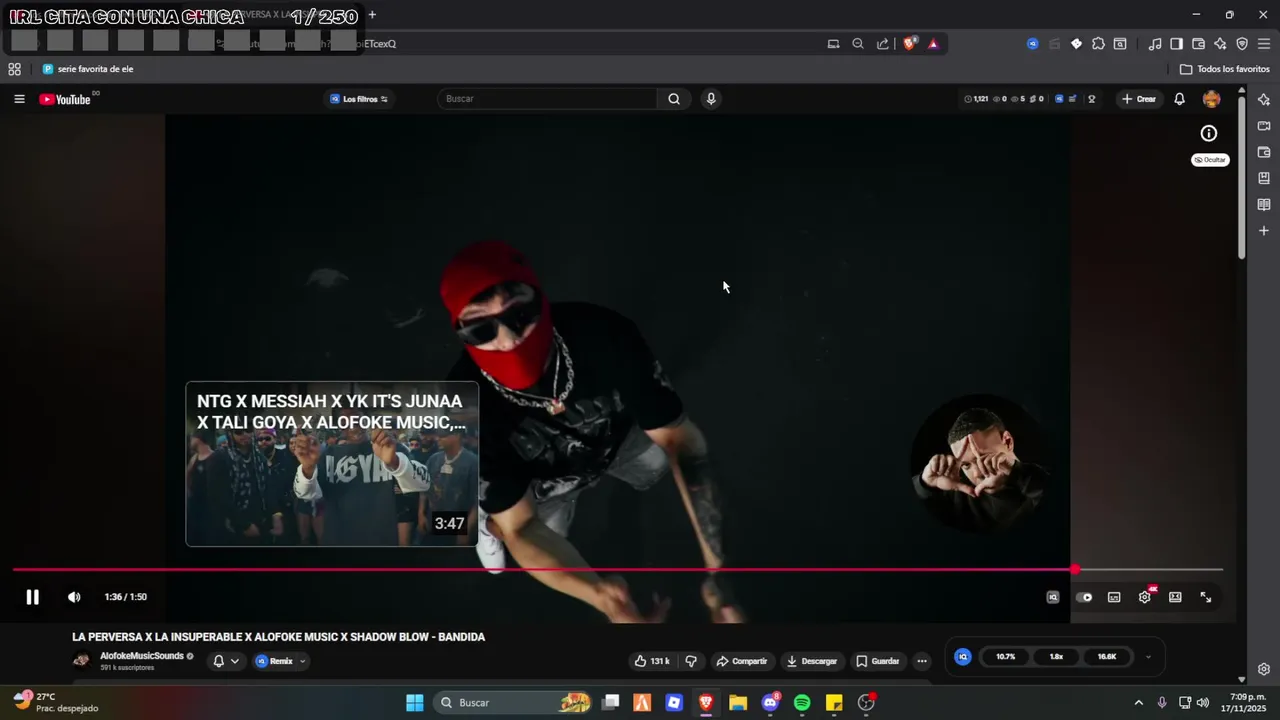Image resolution: width=1280 pixels, height=720 pixels.
Task: Click the 16.6K vidIQ stat
Action: tap(1107, 657)
